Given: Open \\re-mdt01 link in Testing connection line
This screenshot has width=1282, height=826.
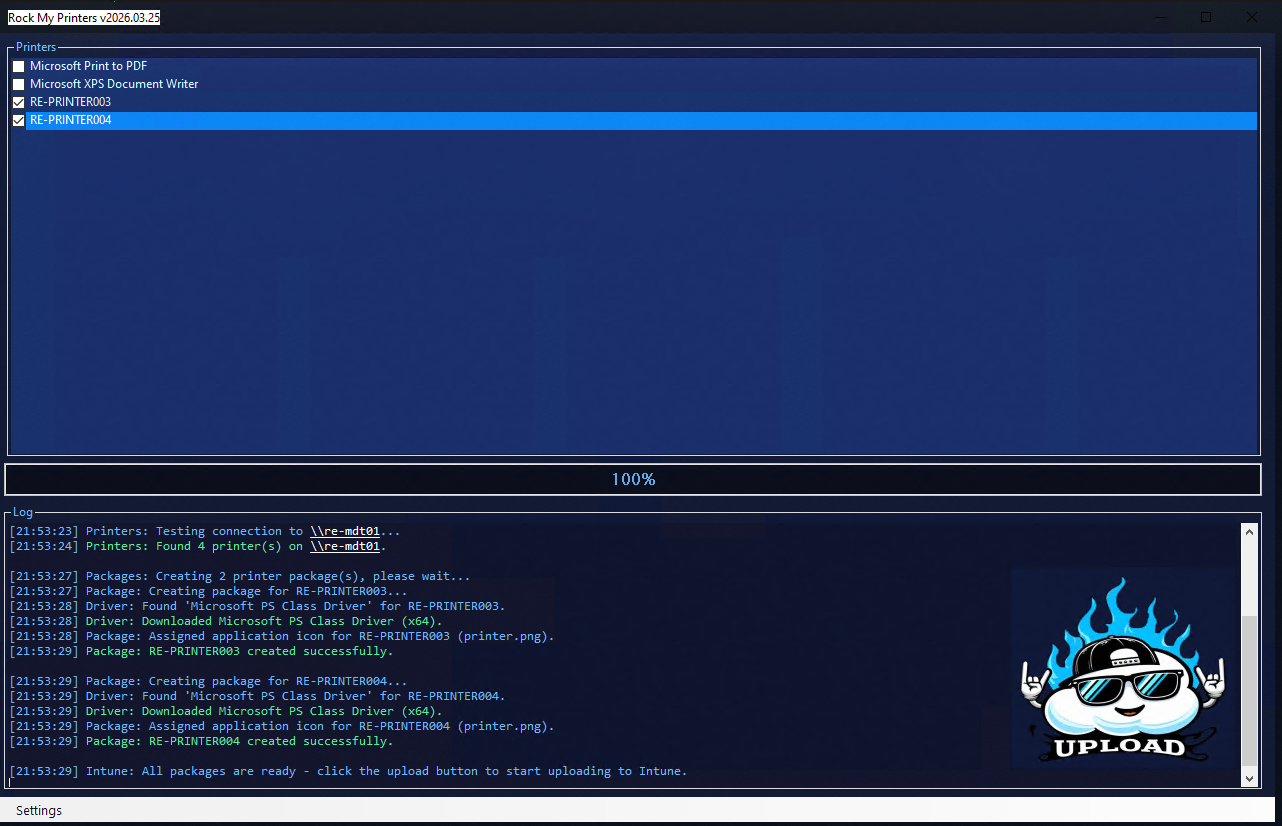Looking at the screenshot, I should click(x=344, y=531).
